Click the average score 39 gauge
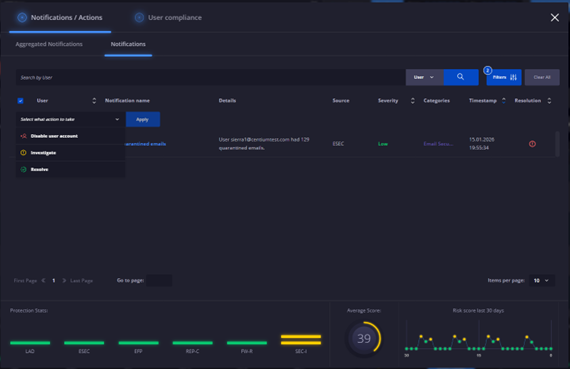This screenshot has width=570, height=369. 364,338
